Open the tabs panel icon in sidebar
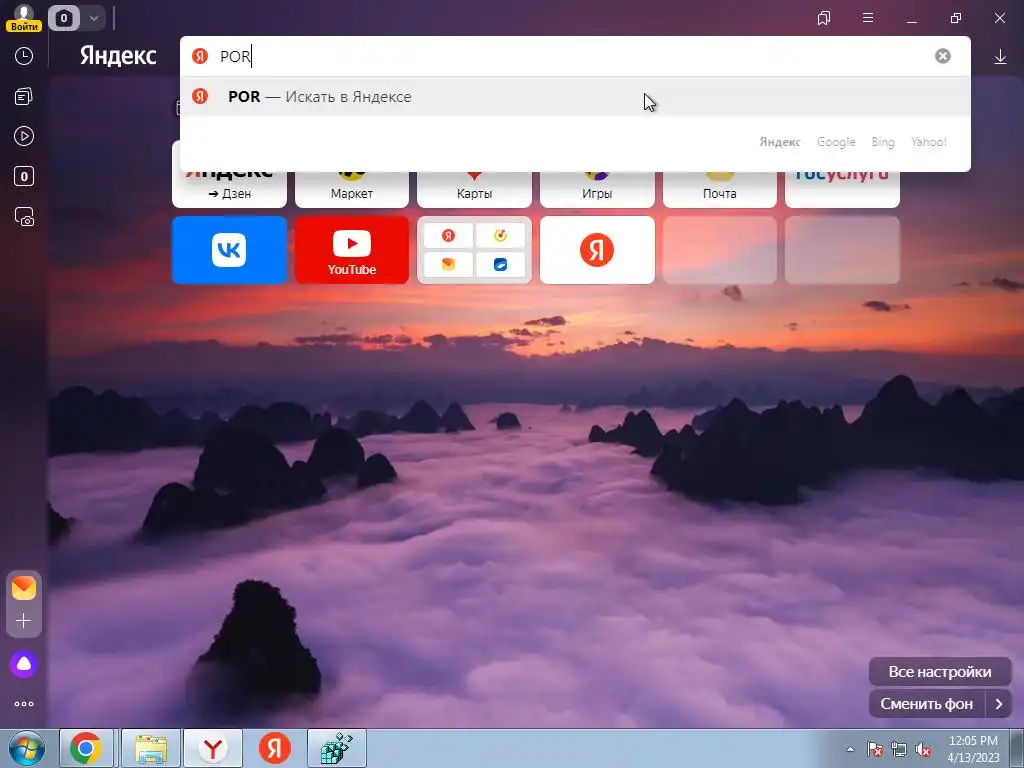The width and height of the screenshot is (1024, 768). (24, 97)
